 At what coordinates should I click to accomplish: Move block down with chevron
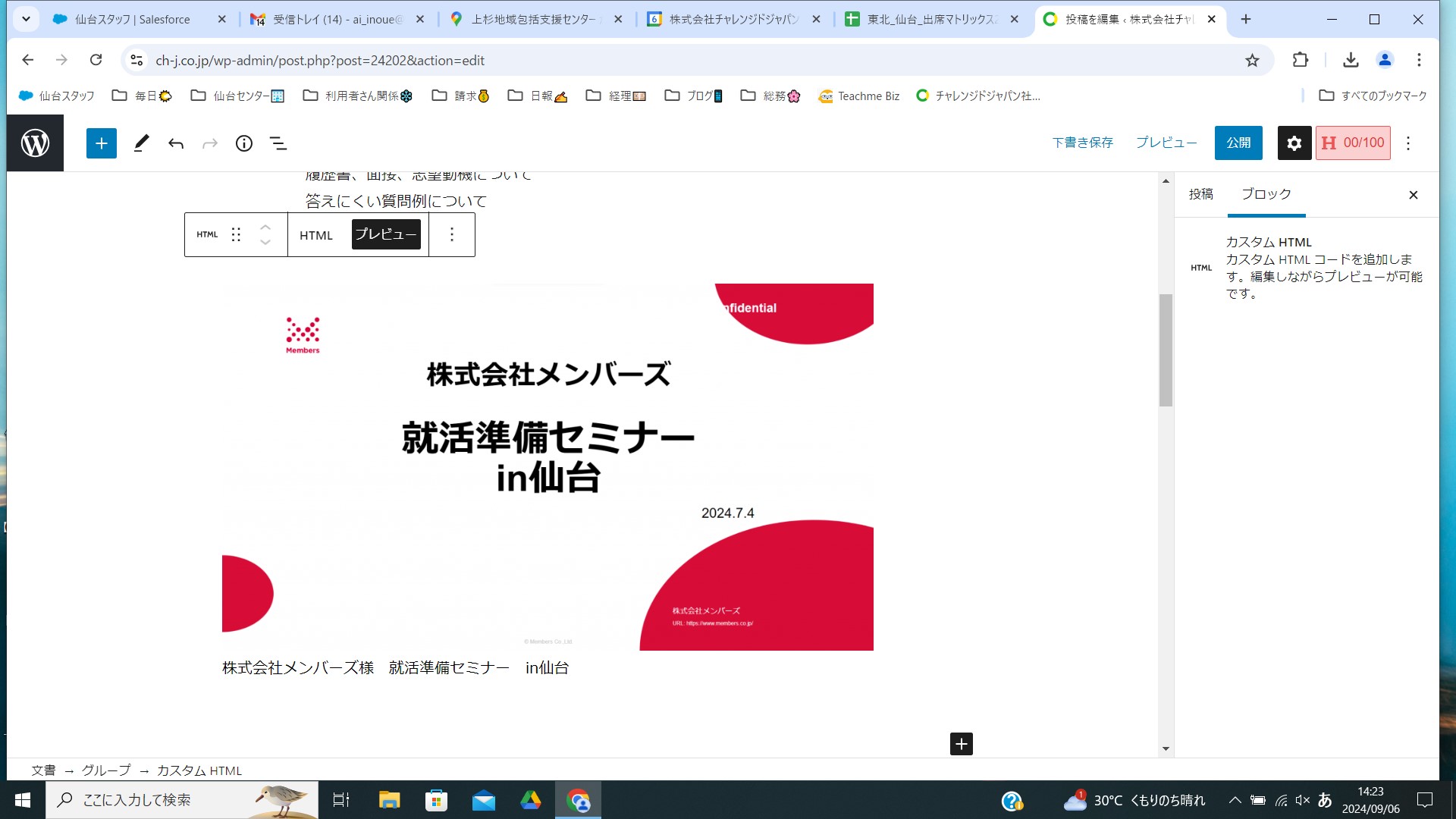click(x=265, y=243)
